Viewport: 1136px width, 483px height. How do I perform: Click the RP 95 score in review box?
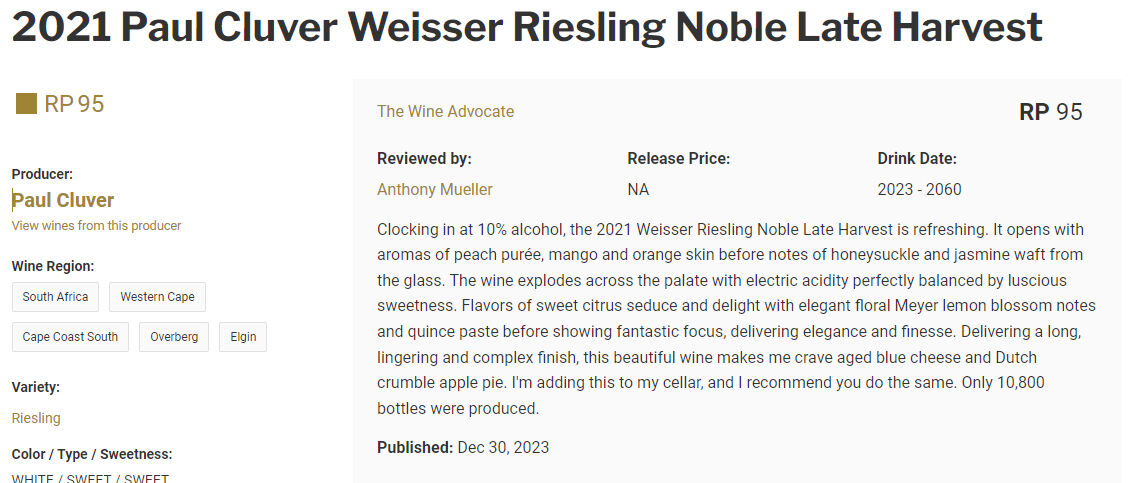pos(1050,112)
